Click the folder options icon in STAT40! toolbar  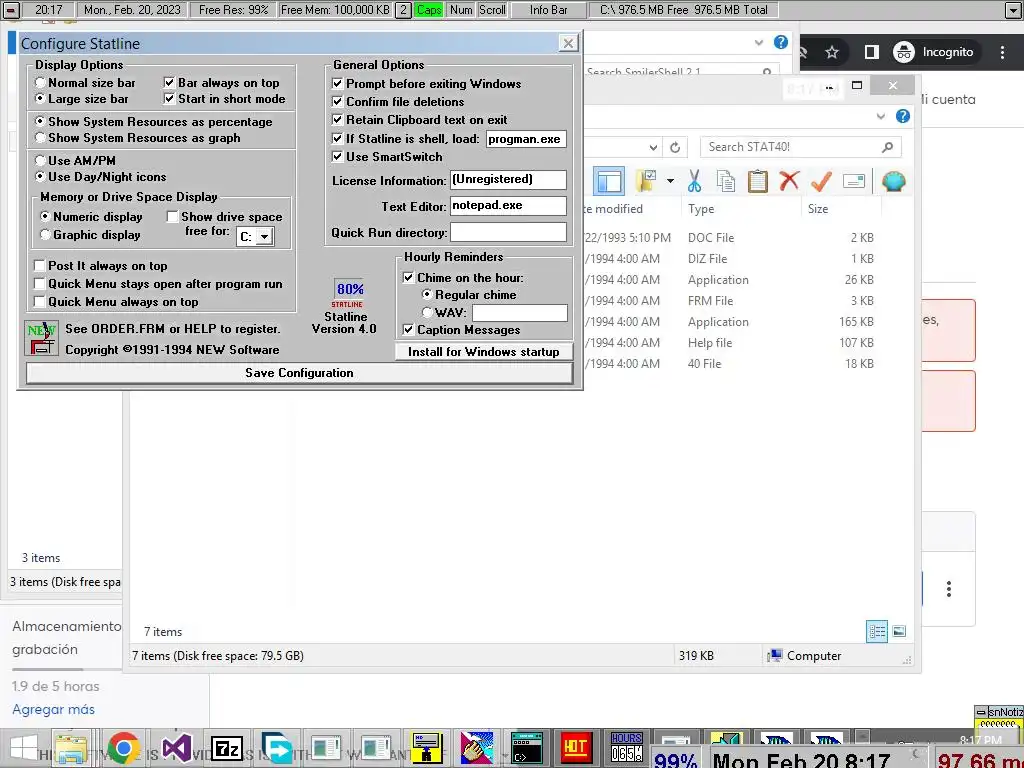[x=647, y=181]
